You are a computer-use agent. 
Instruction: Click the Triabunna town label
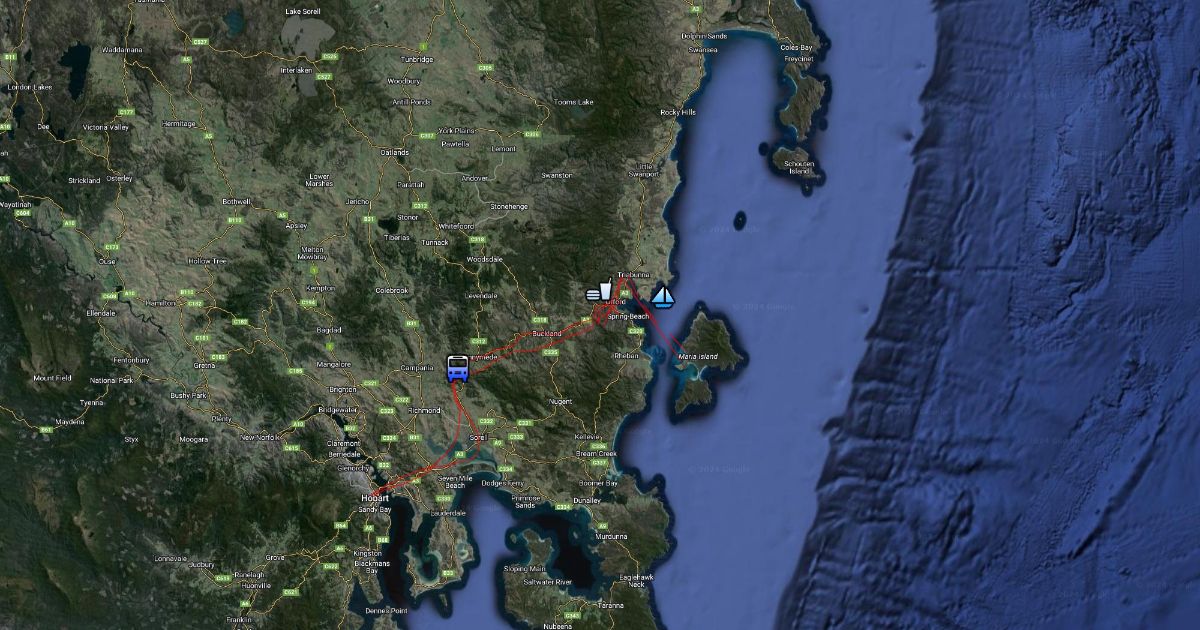coord(634,274)
